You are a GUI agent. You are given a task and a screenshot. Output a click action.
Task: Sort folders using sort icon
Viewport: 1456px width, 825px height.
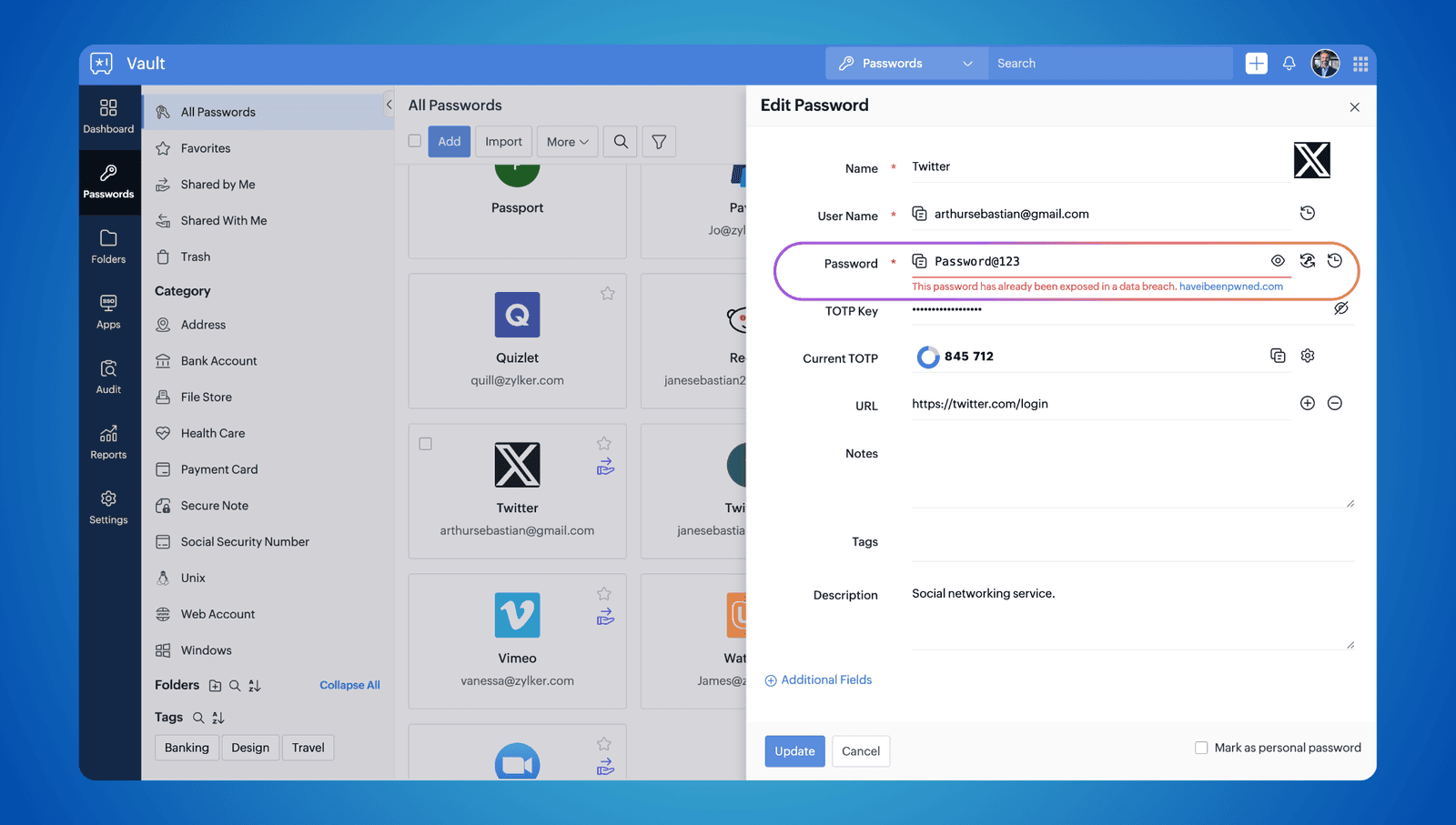[255, 686]
